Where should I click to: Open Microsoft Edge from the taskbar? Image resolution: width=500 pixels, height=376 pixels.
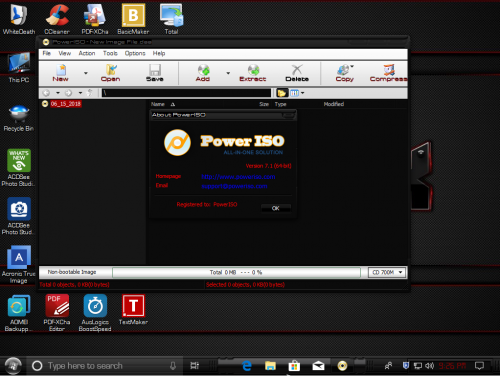tap(247, 366)
